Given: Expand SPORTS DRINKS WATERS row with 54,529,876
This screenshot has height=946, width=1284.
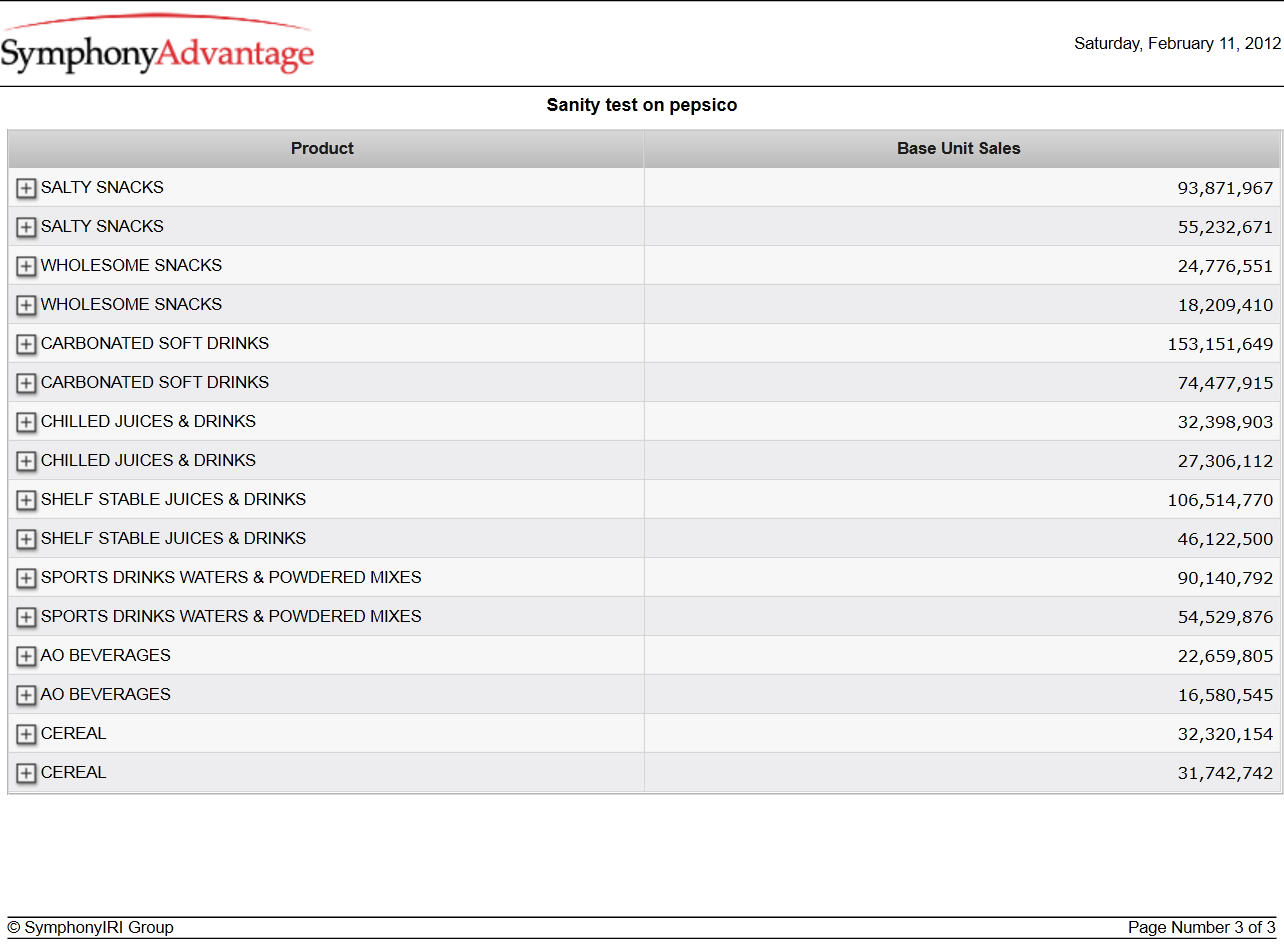Looking at the screenshot, I should tap(26, 617).
